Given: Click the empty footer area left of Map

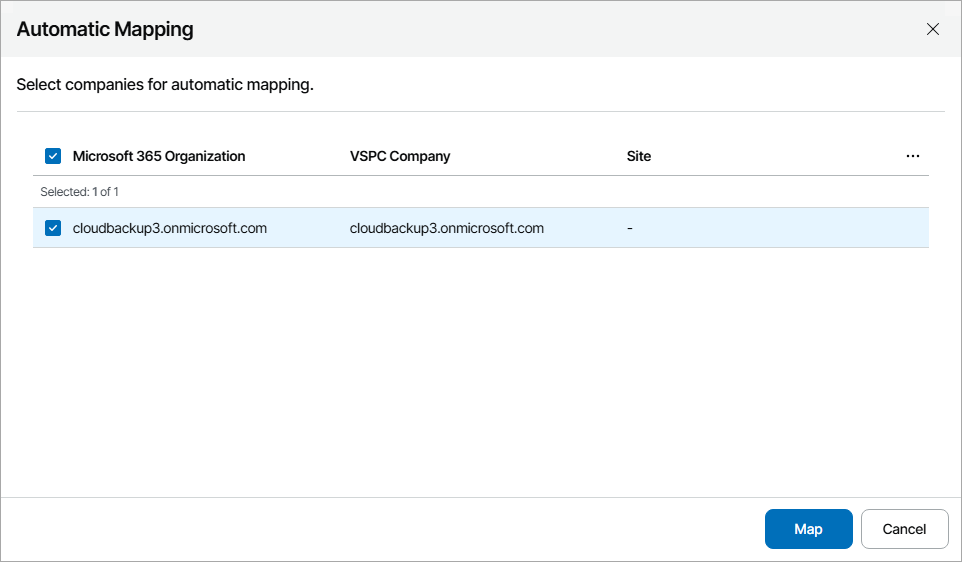Looking at the screenshot, I should pyautogui.click(x=380, y=529).
